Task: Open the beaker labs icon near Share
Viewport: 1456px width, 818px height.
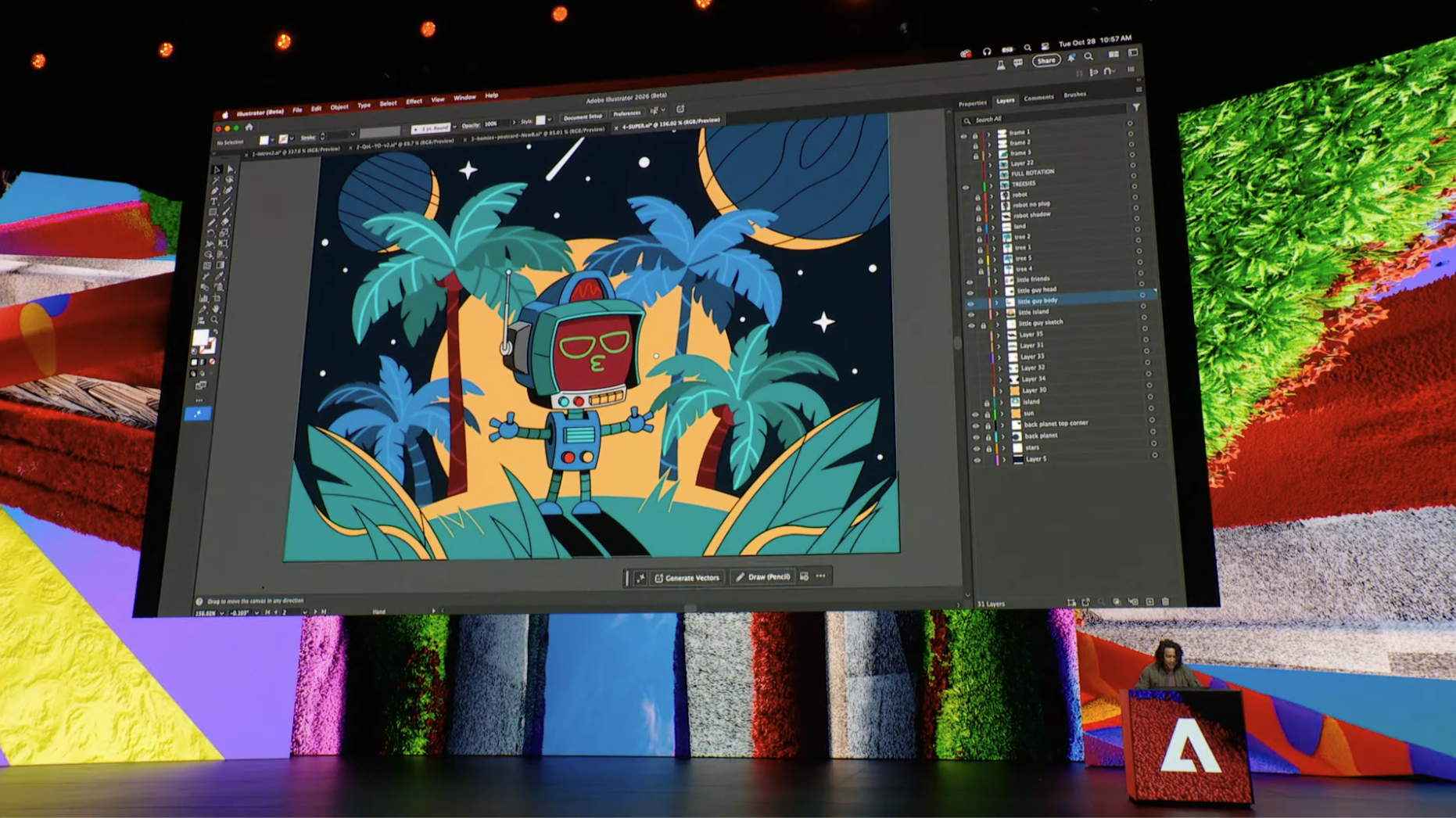Action: 1000,65
